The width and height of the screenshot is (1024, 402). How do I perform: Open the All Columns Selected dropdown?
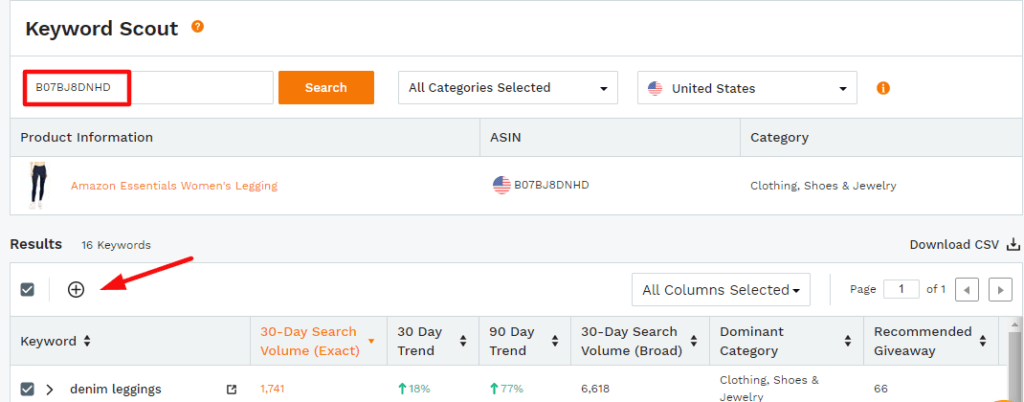pos(721,290)
